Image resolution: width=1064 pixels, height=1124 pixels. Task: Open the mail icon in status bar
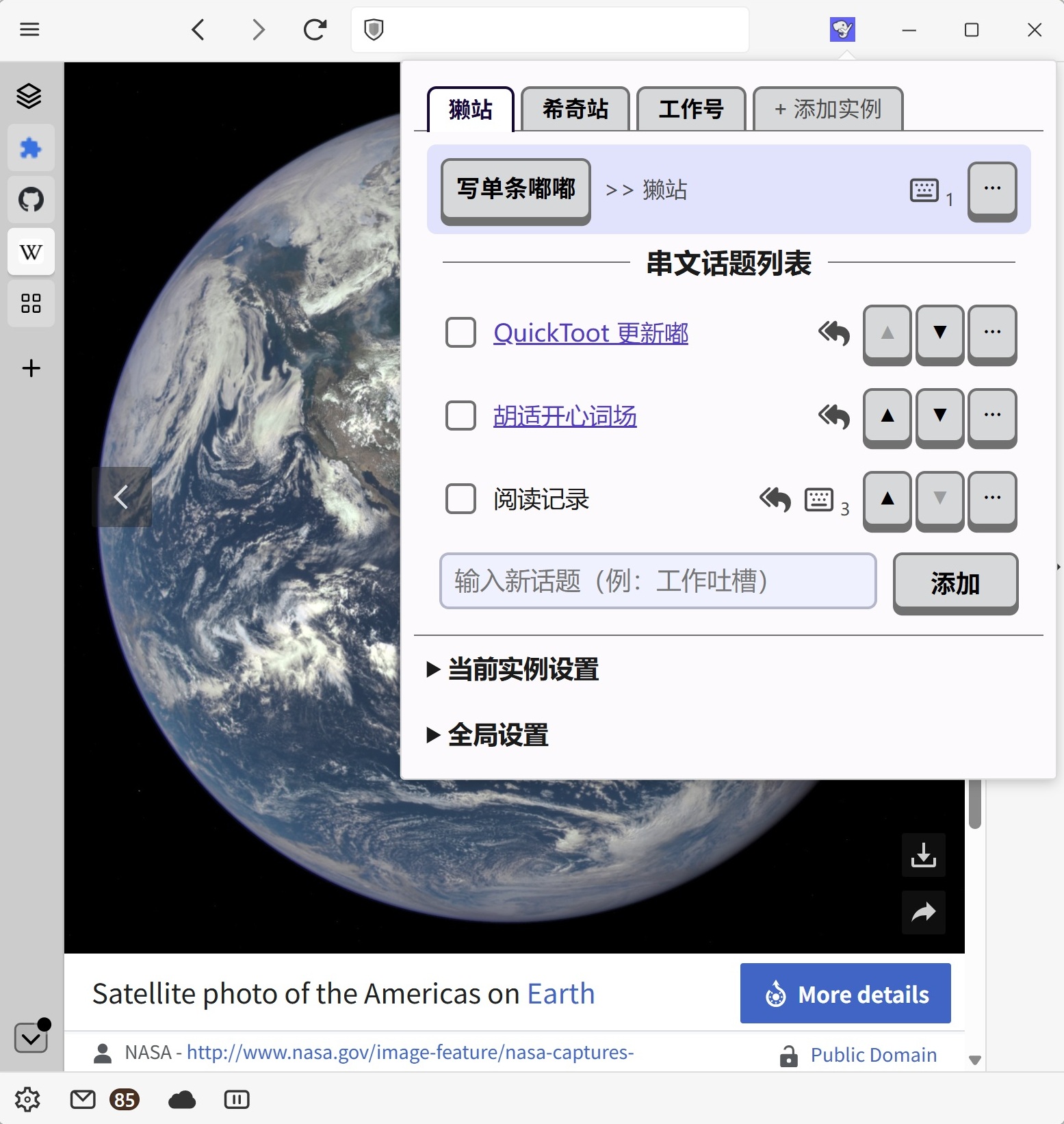(83, 1099)
